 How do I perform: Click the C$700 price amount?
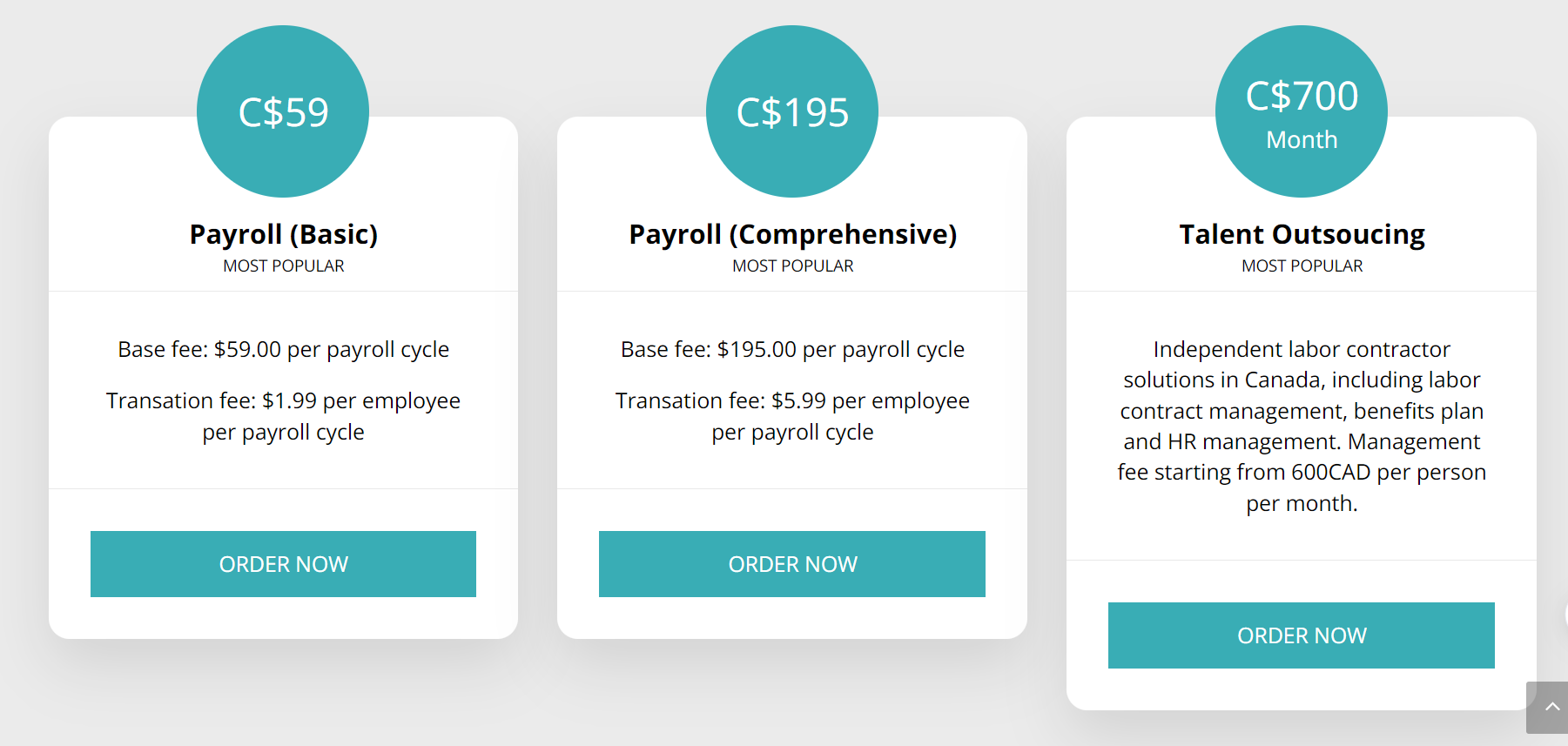(1302, 96)
